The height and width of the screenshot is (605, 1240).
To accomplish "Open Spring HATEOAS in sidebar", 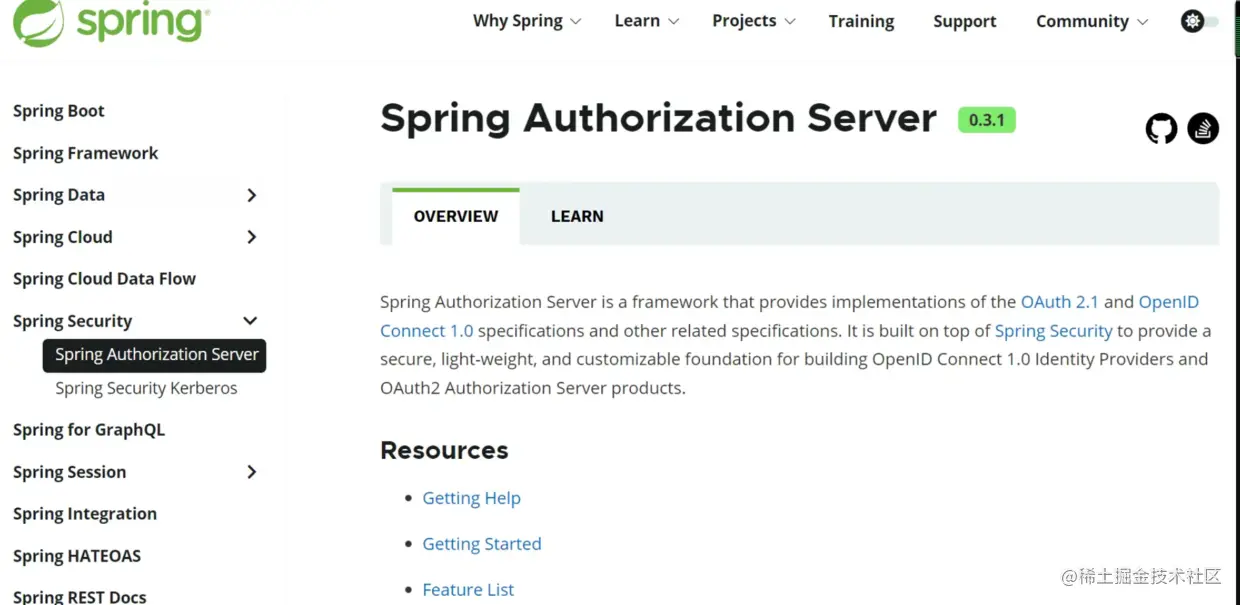I will tap(77, 556).
